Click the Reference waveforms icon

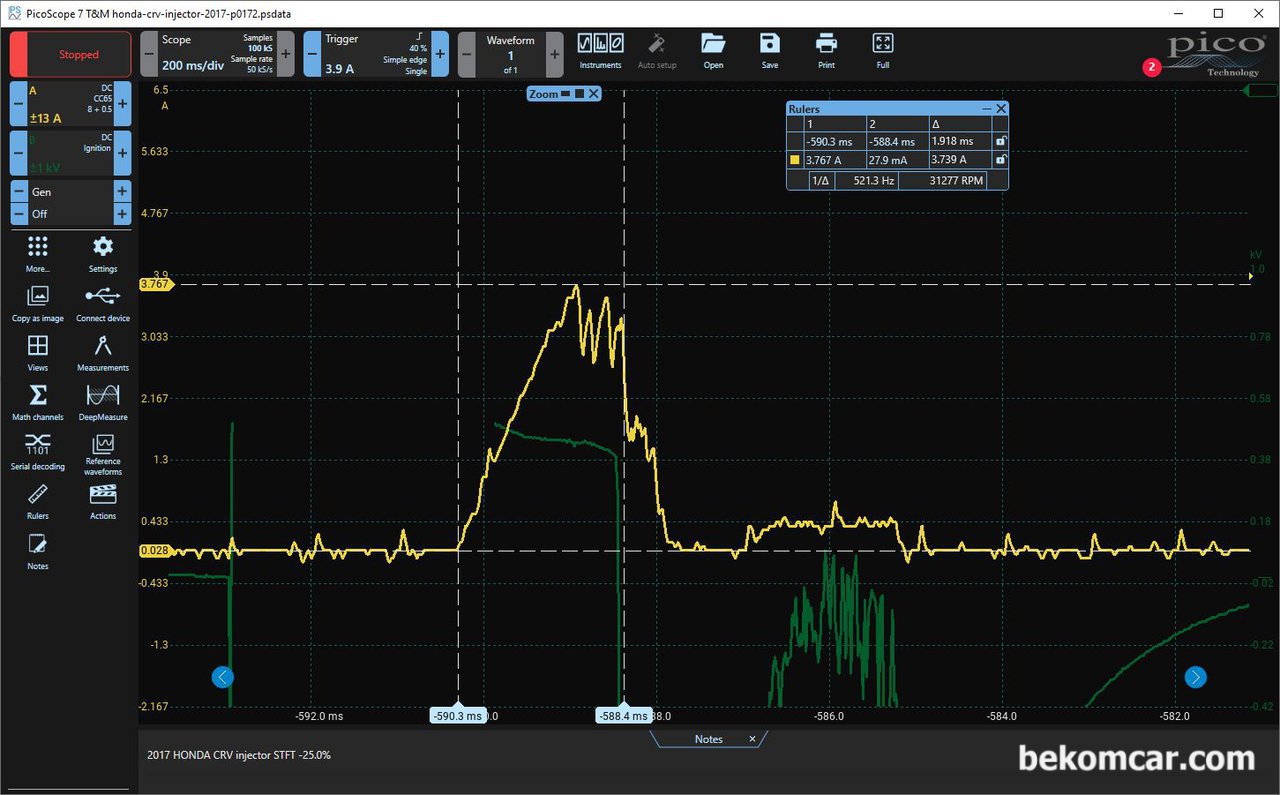pos(103,445)
